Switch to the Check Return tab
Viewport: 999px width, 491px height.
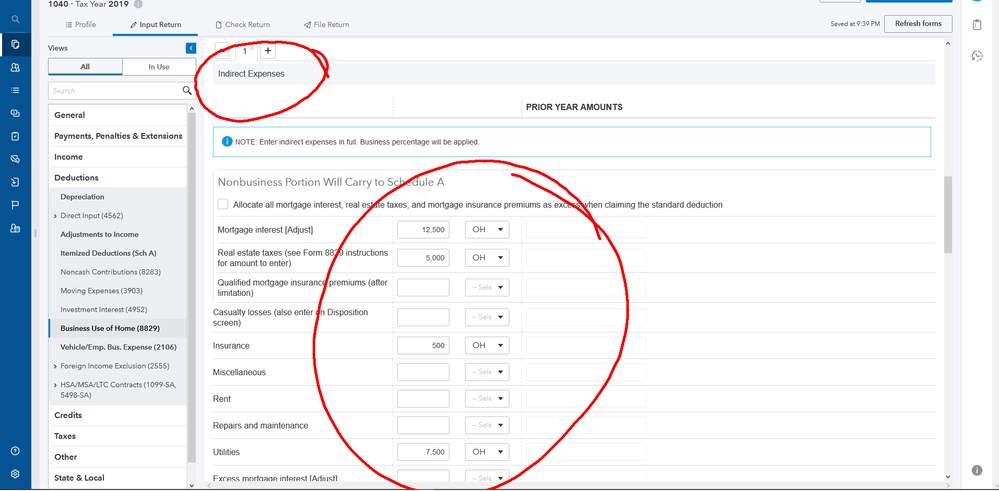tap(243, 25)
